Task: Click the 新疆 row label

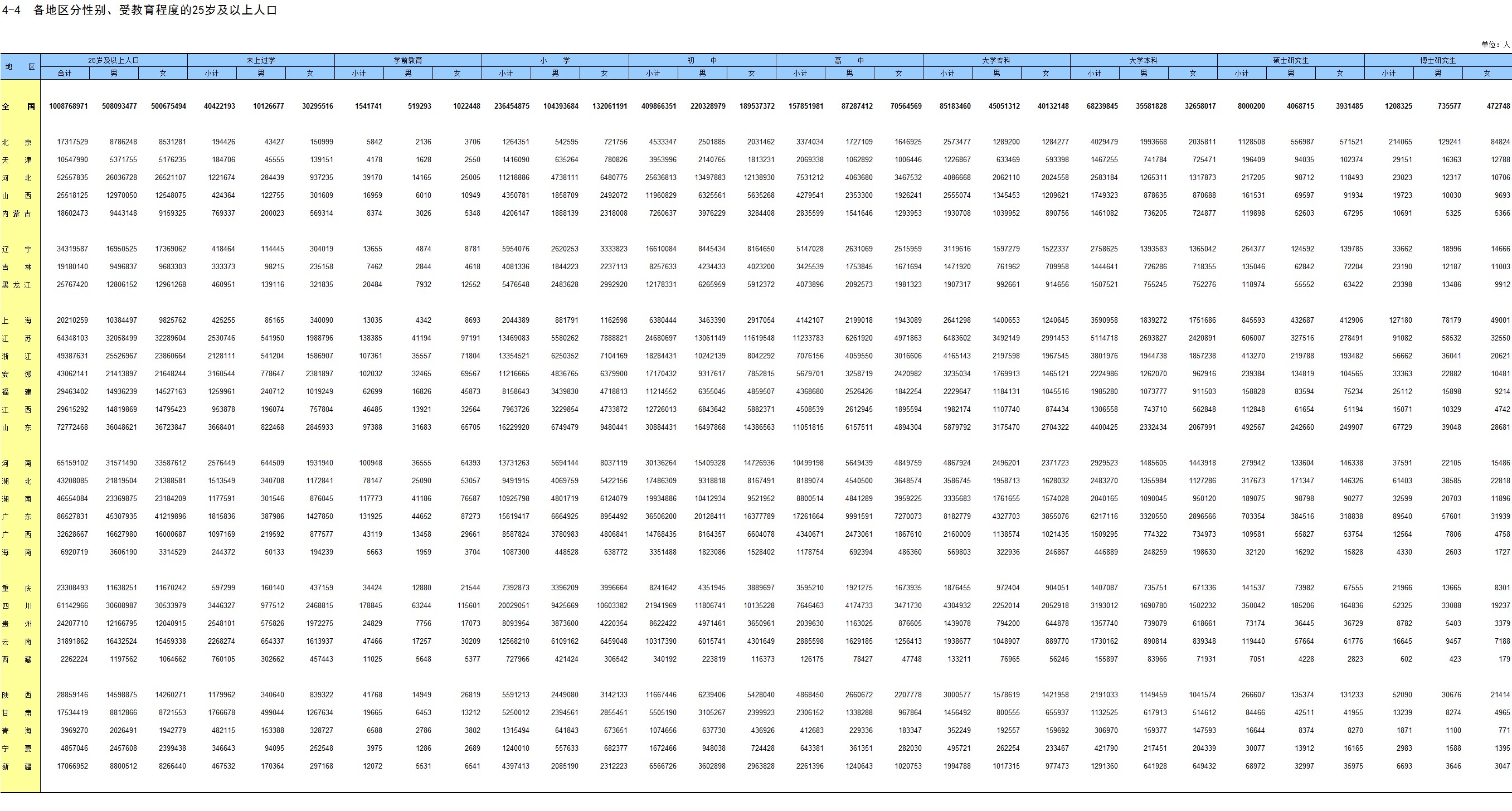Action: coord(17,766)
